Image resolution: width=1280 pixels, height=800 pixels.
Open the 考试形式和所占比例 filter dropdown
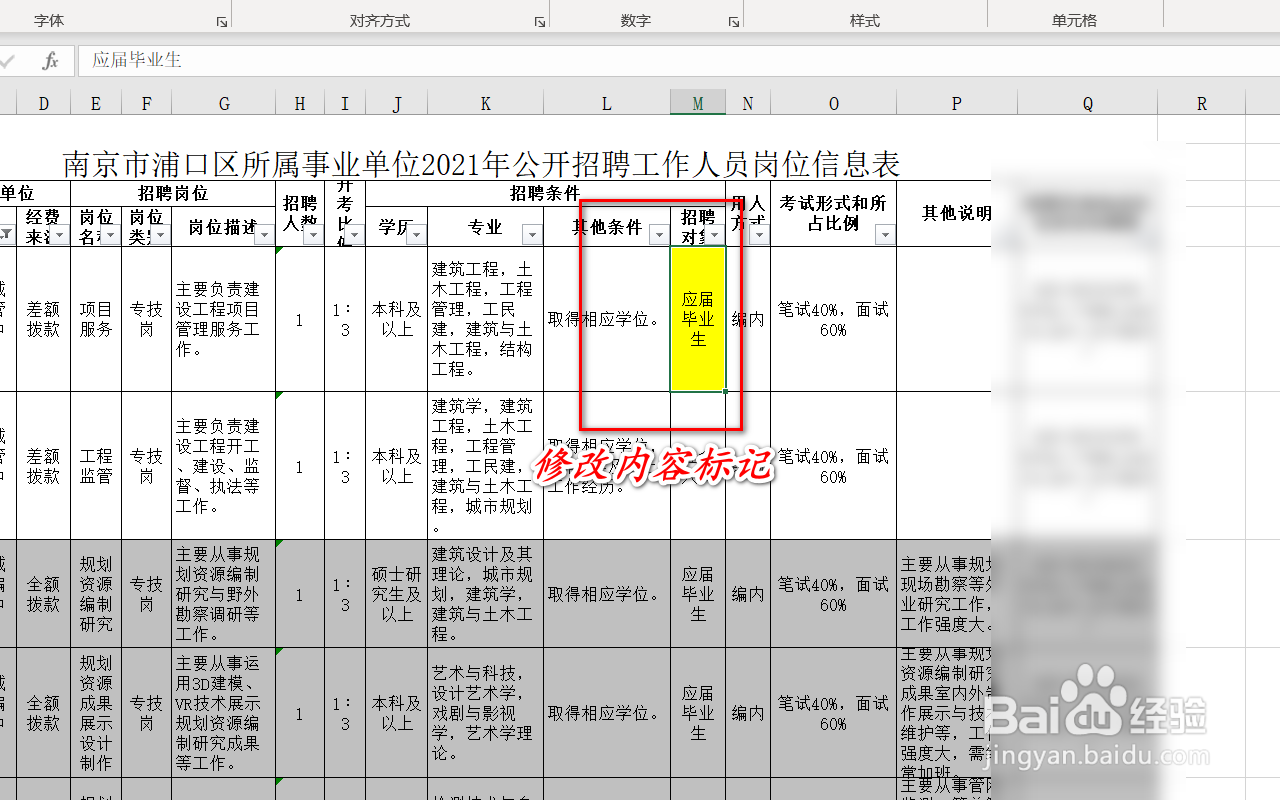pos(885,235)
